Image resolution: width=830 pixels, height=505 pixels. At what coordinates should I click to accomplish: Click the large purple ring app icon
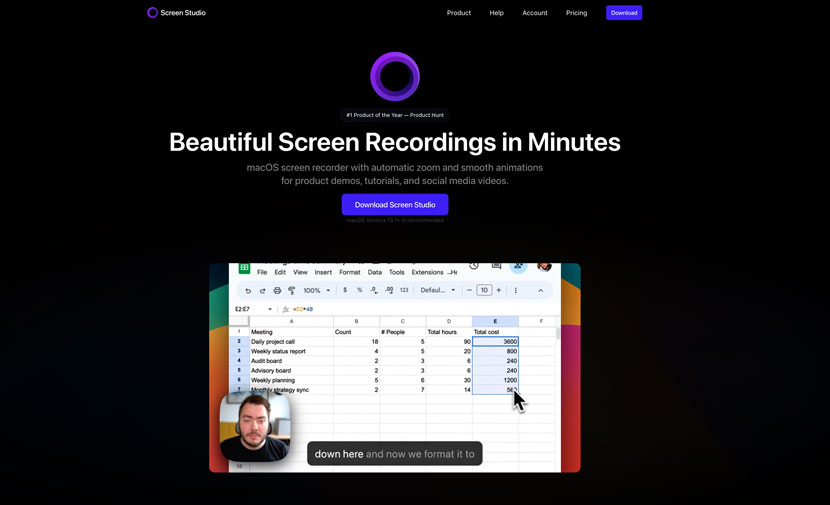[x=395, y=76]
